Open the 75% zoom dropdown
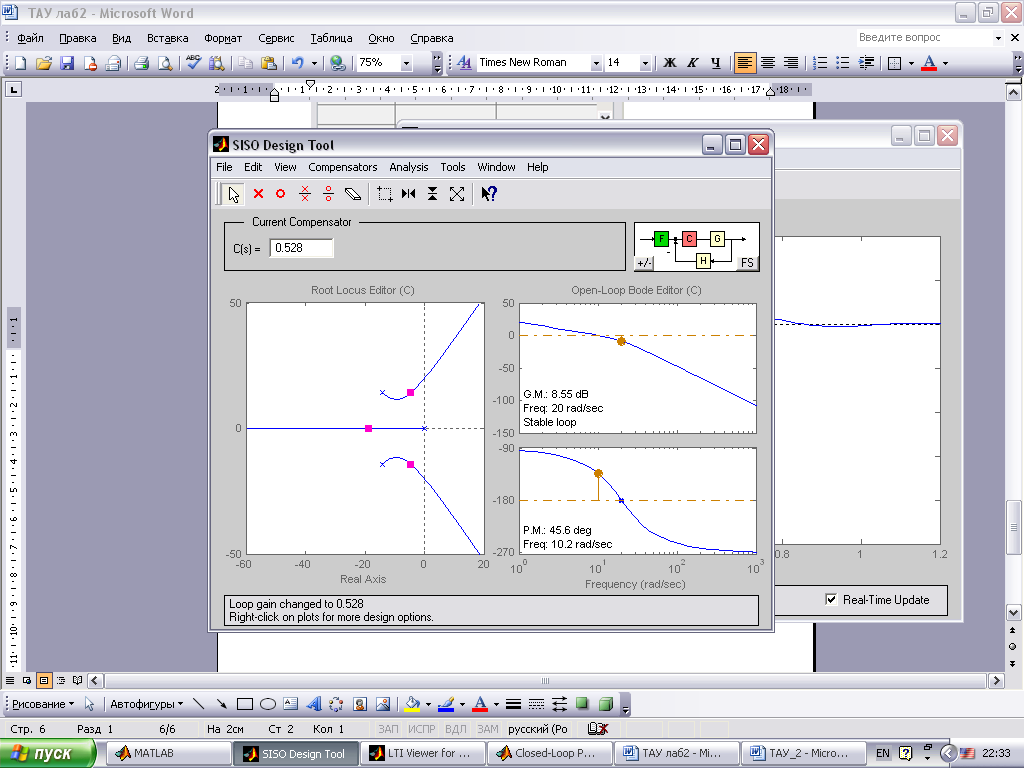 406,63
